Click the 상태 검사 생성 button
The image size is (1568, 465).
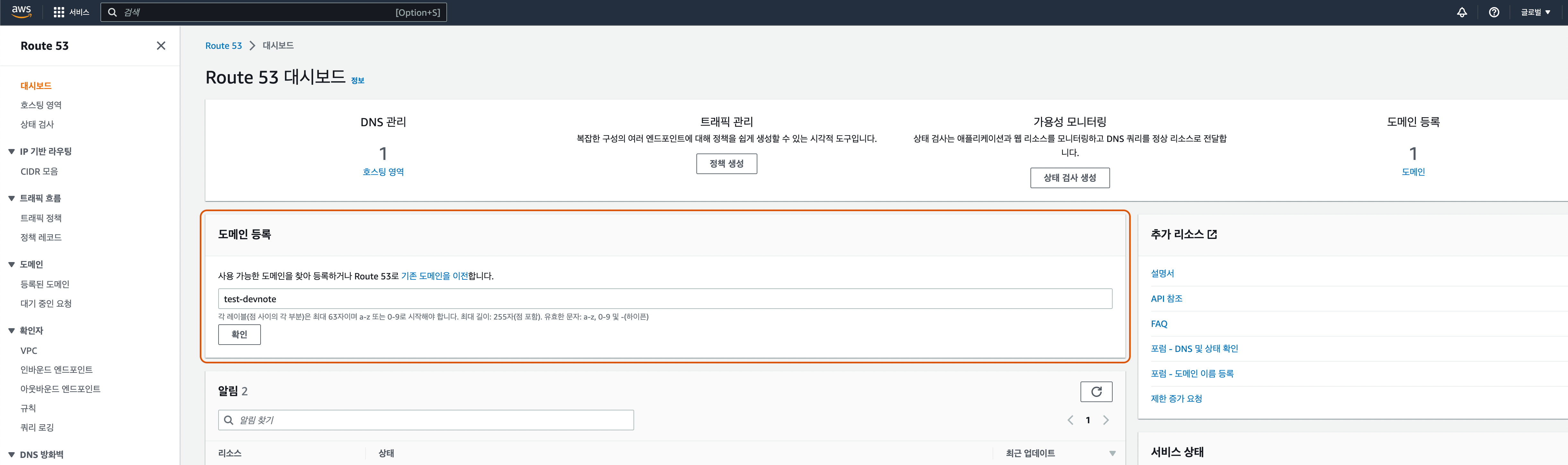coord(1070,178)
